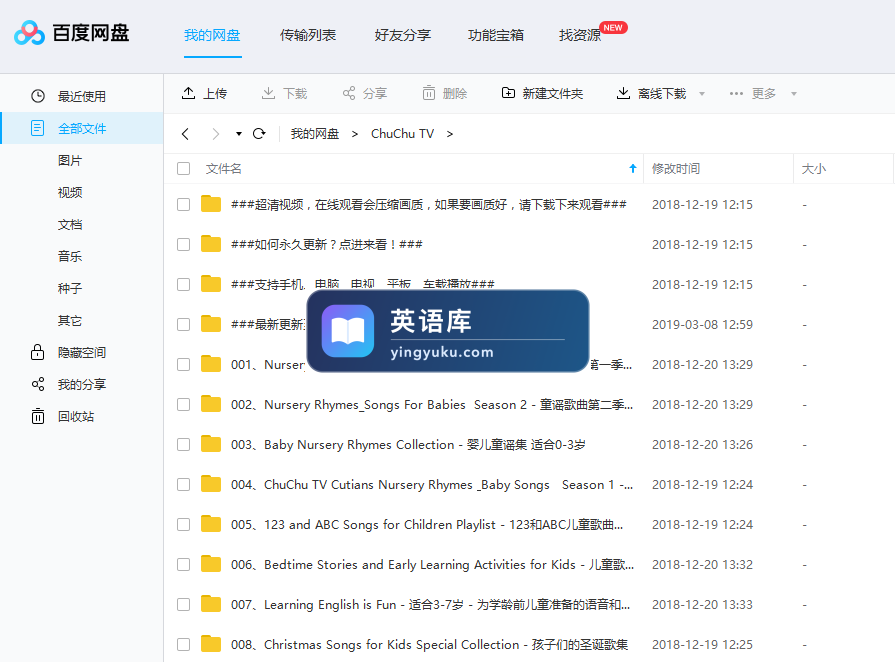
Task: Click the 我的网盘 breadcrumb link
Action: tap(315, 134)
